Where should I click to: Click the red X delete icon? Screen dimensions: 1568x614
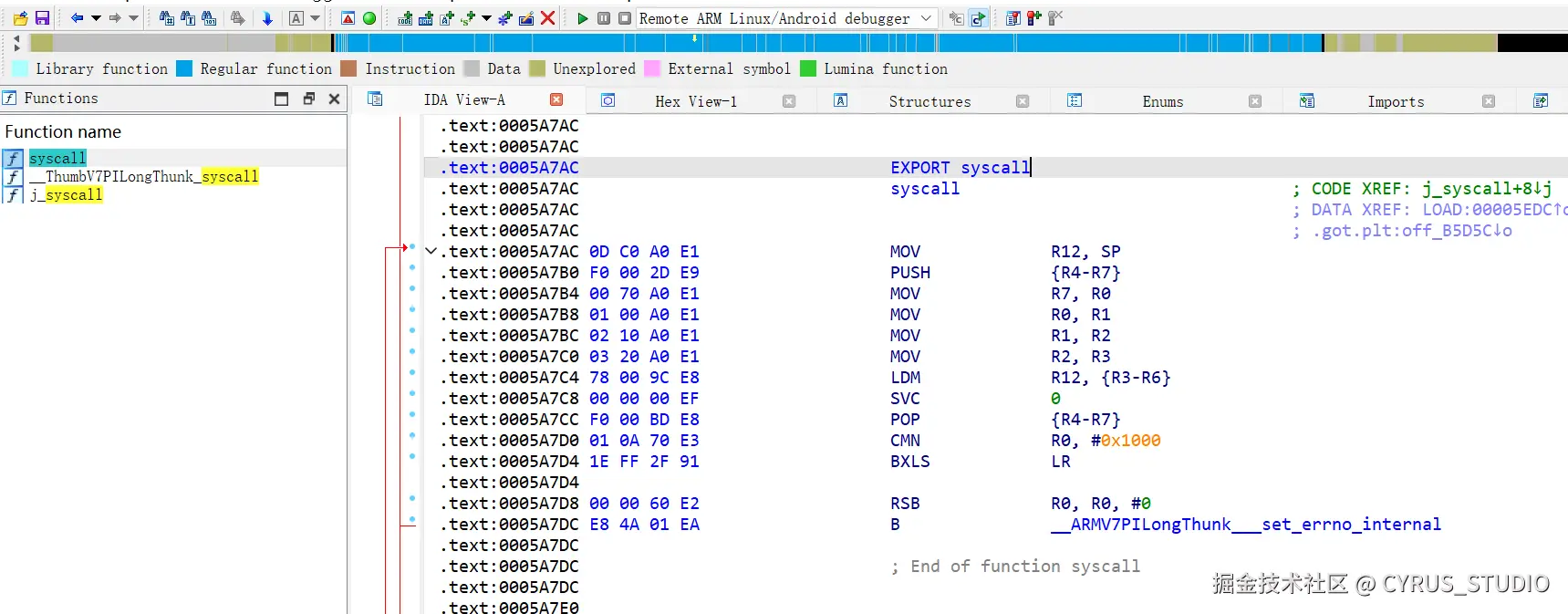[x=547, y=18]
